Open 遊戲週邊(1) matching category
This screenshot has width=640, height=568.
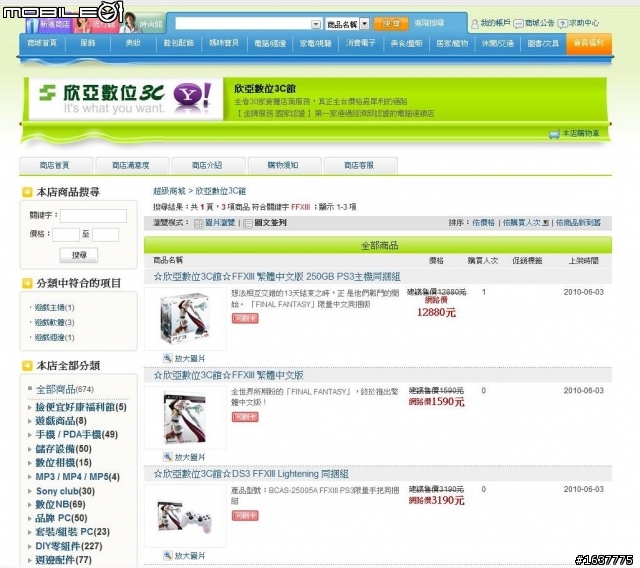tap(54, 337)
